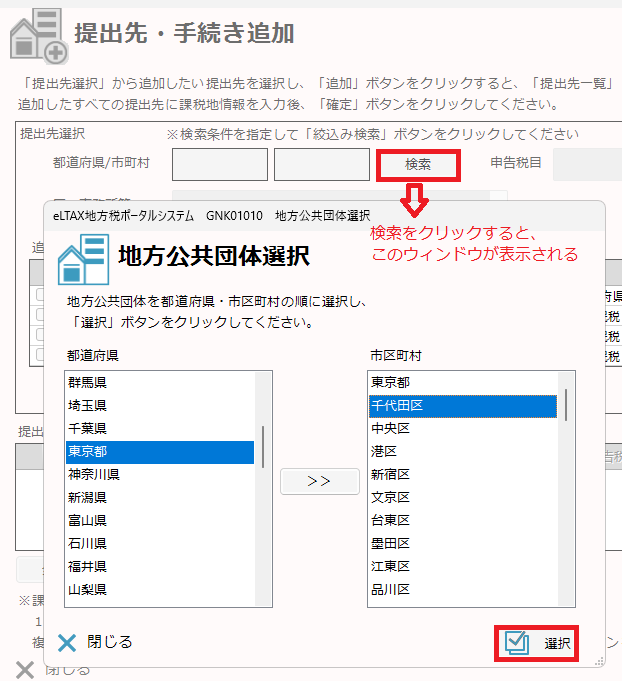Select 台東区 in municipality list
The image size is (622, 681).
click(463, 521)
